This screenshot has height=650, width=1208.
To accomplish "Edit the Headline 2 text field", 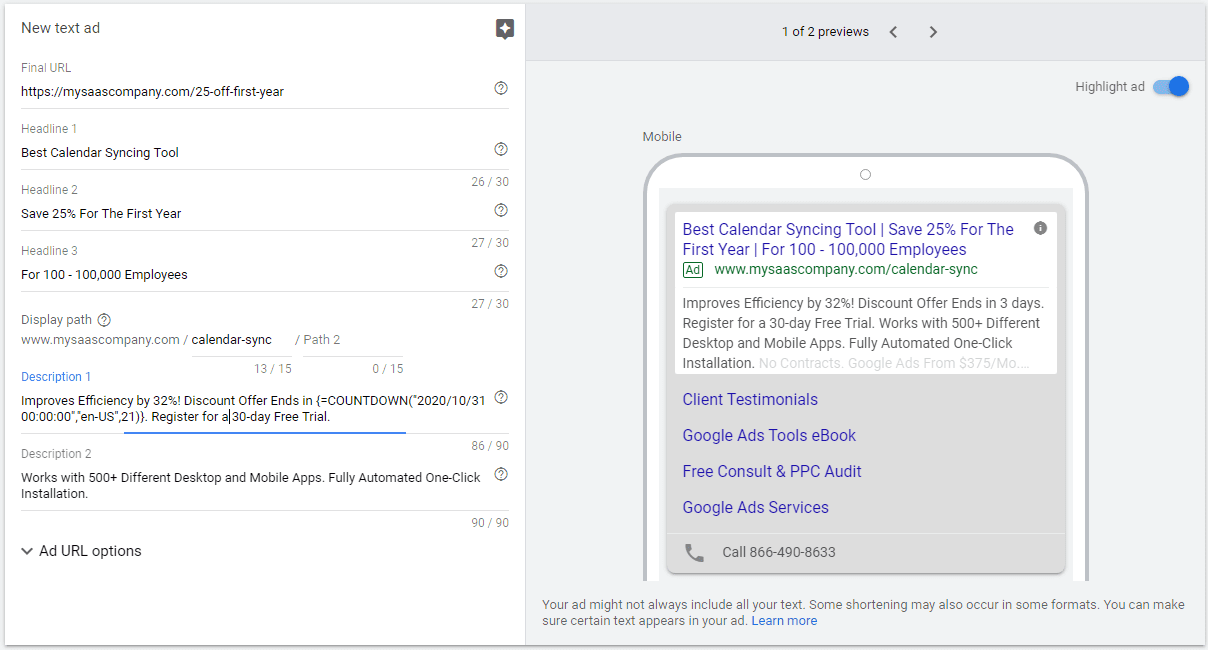I will pyautogui.click(x=255, y=214).
